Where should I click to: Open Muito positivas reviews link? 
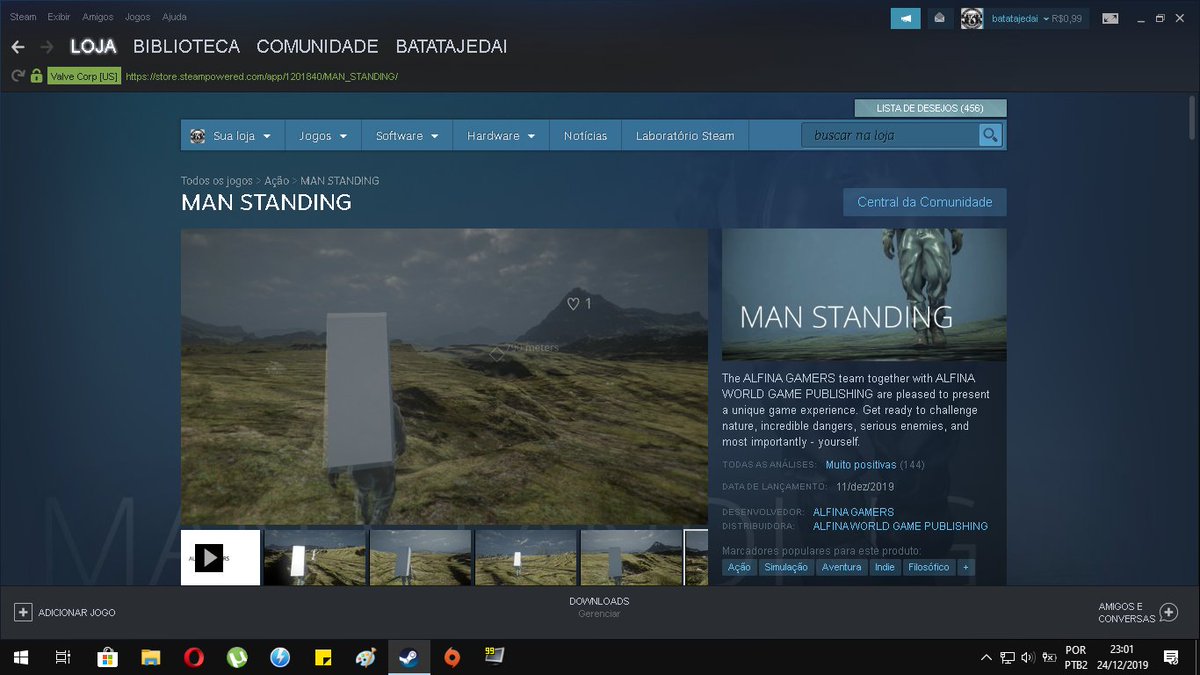coord(861,465)
